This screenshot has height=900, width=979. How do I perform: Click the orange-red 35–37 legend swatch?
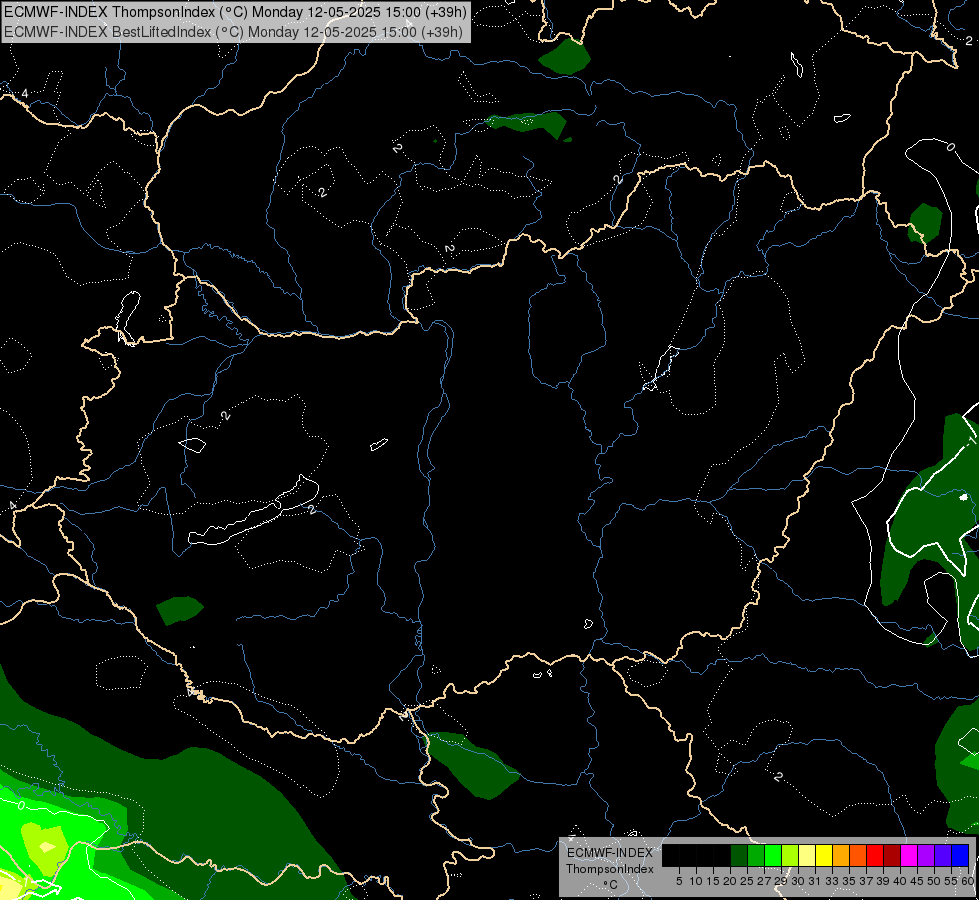pyautogui.click(x=858, y=856)
